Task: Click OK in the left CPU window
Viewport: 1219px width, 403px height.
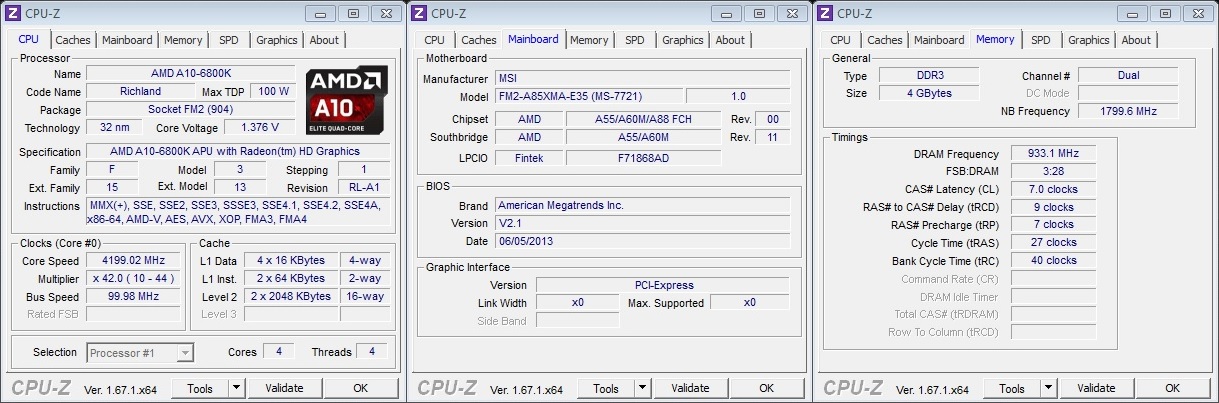Action: (360, 388)
